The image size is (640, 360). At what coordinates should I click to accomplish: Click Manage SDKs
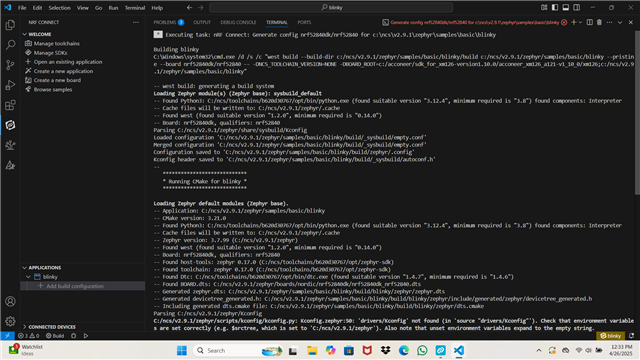point(51,53)
